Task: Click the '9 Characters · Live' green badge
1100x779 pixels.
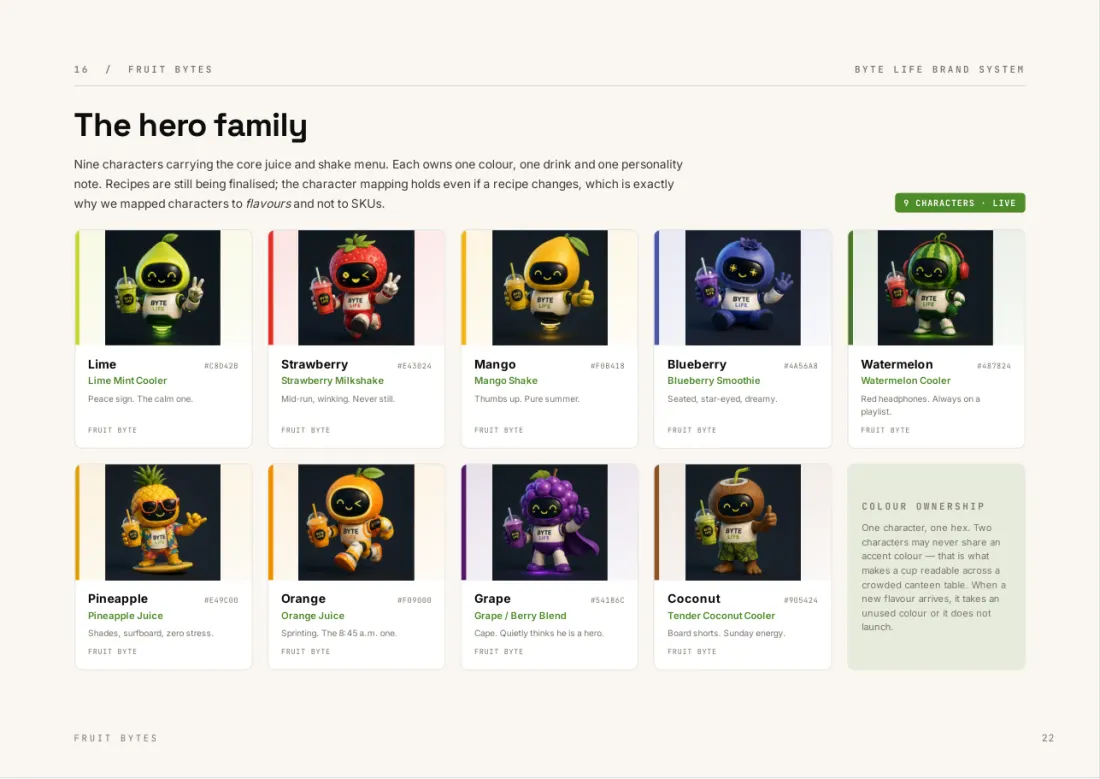Action: tap(960, 203)
